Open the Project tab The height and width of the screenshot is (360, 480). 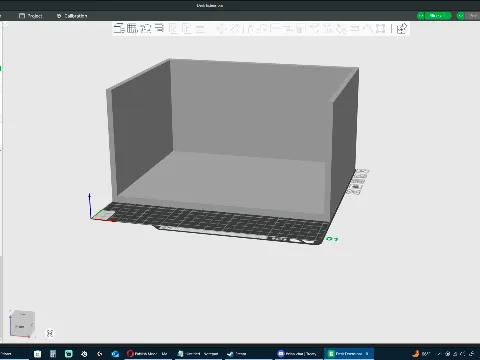[31, 16]
